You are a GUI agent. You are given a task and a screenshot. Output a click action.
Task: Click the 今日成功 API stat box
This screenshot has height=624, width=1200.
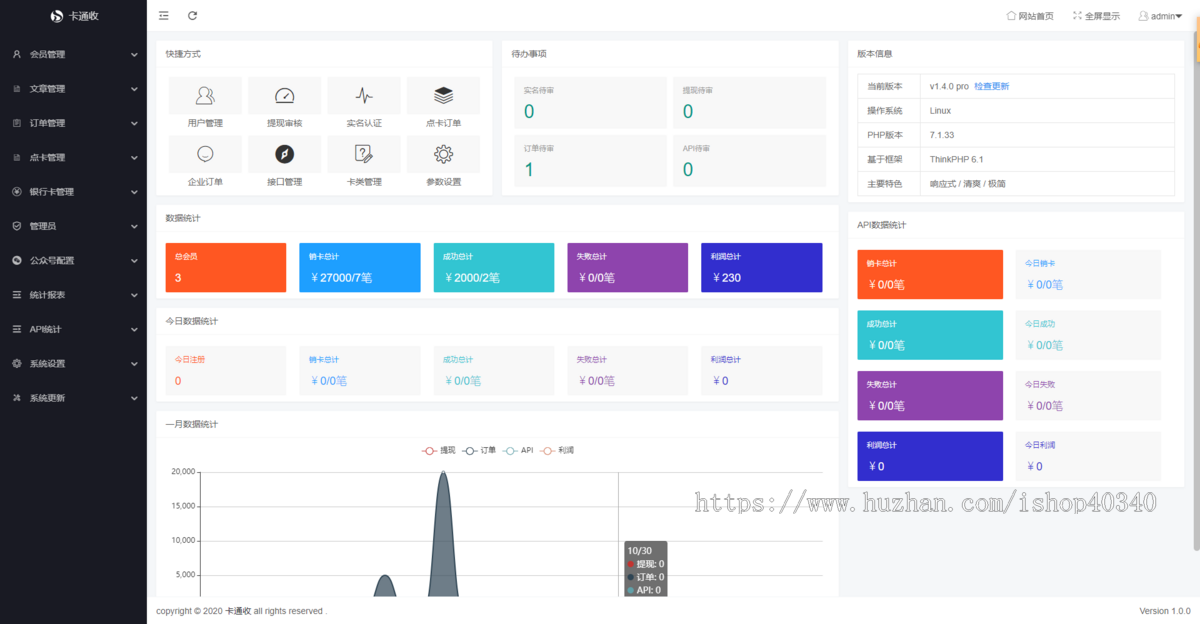1088,335
